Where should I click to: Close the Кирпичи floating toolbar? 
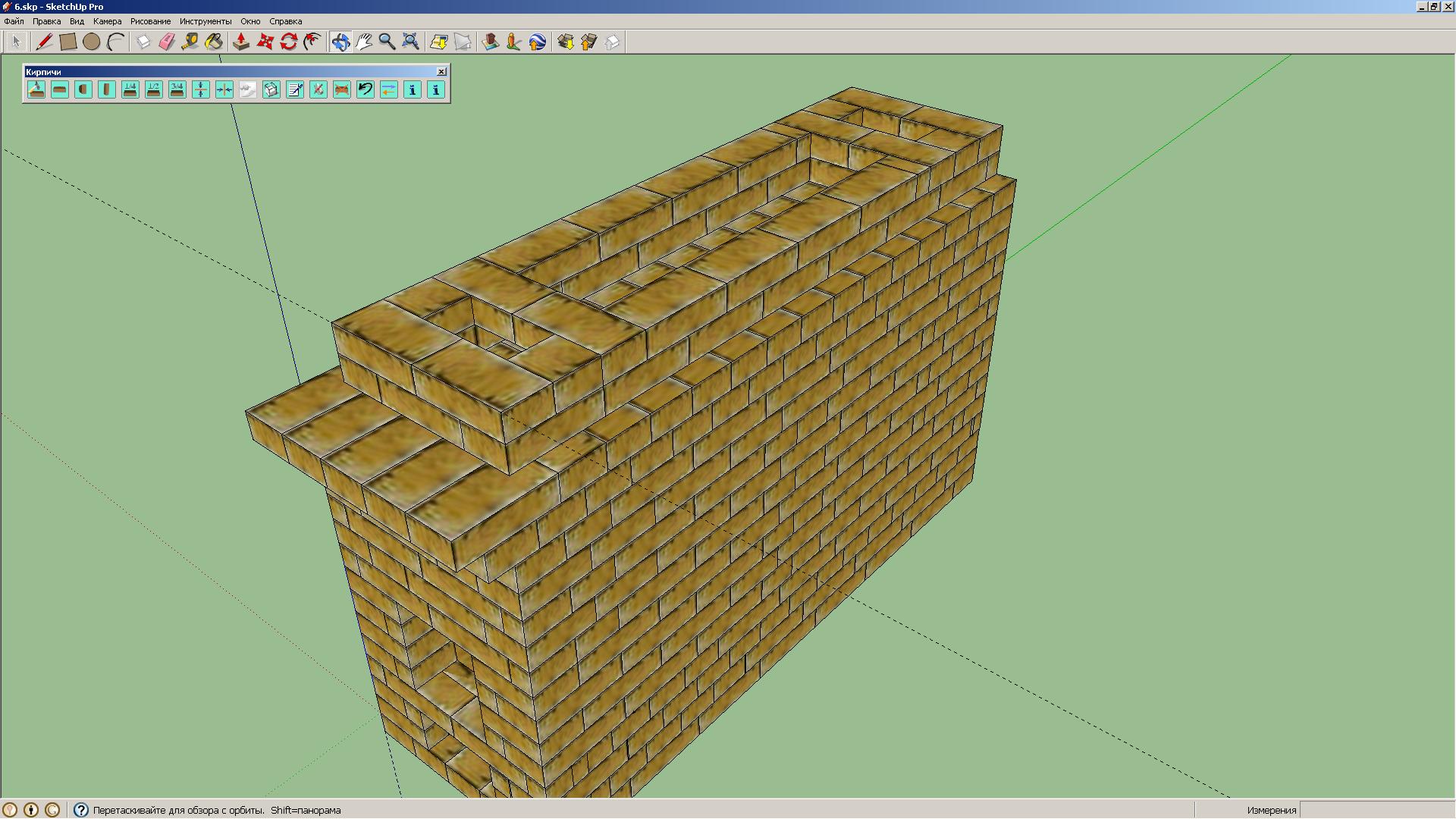coord(441,71)
